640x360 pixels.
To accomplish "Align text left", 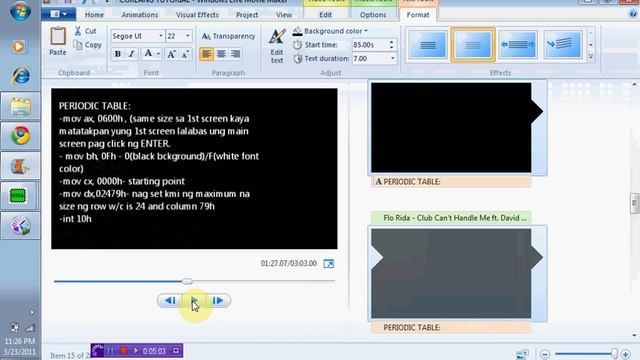I will pyautogui.click(x=207, y=54).
